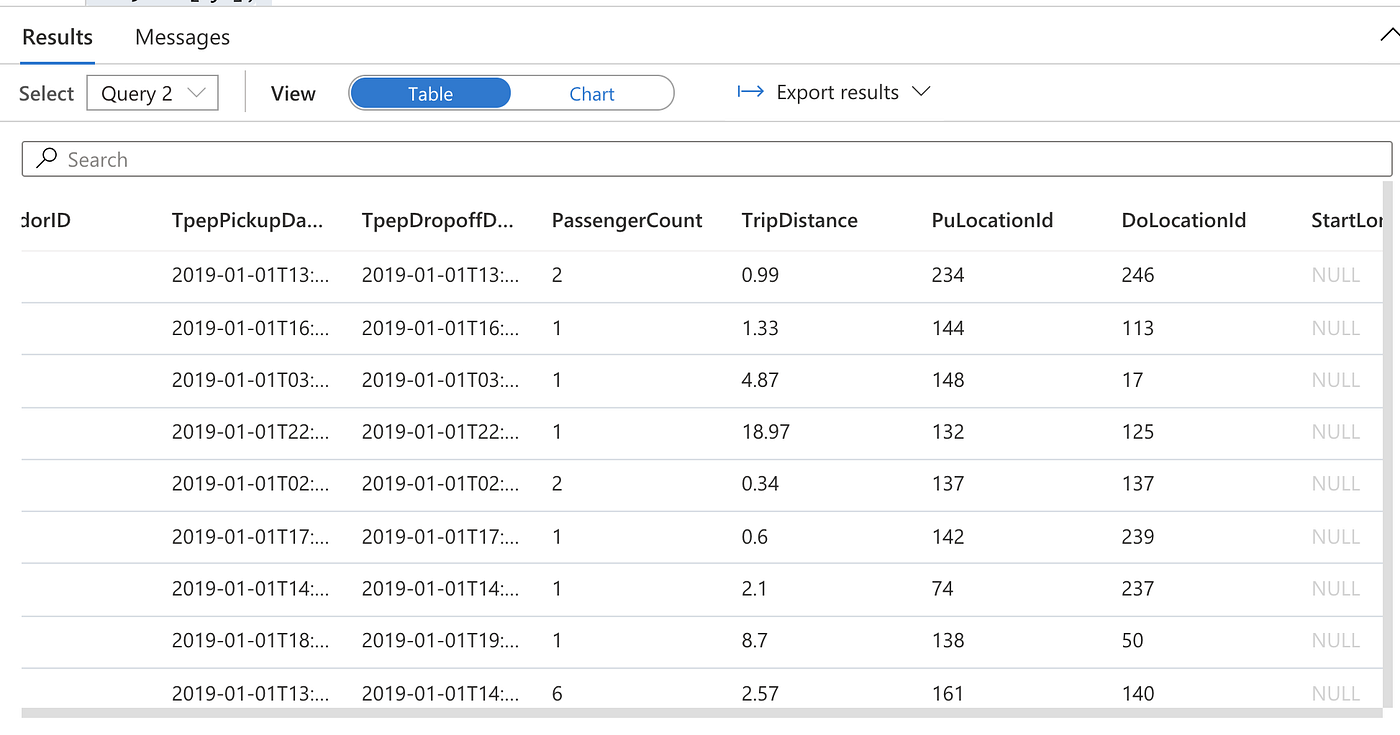
Task: Click DoLocationId column header
Action: (1184, 221)
